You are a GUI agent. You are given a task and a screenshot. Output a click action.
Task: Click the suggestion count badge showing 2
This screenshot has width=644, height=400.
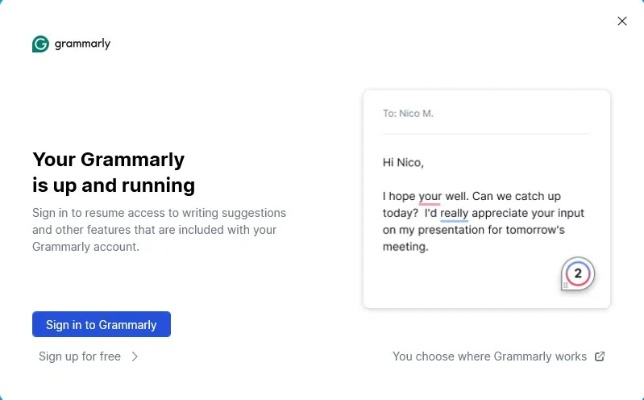(x=578, y=273)
